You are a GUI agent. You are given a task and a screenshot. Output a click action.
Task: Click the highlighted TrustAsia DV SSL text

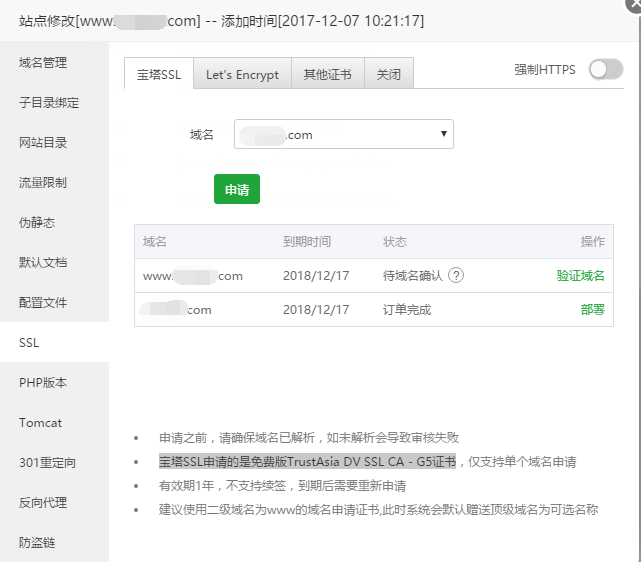(x=307, y=461)
